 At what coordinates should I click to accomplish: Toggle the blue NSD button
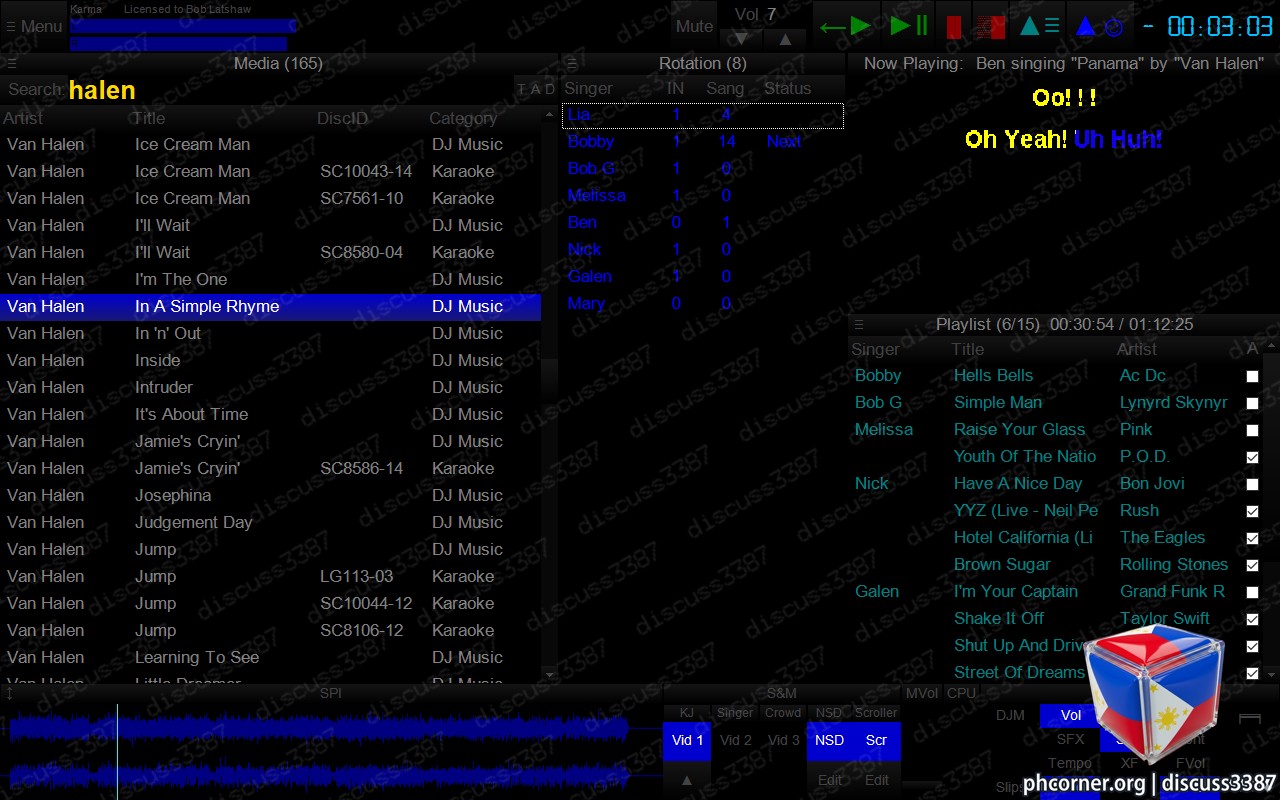click(x=829, y=741)
